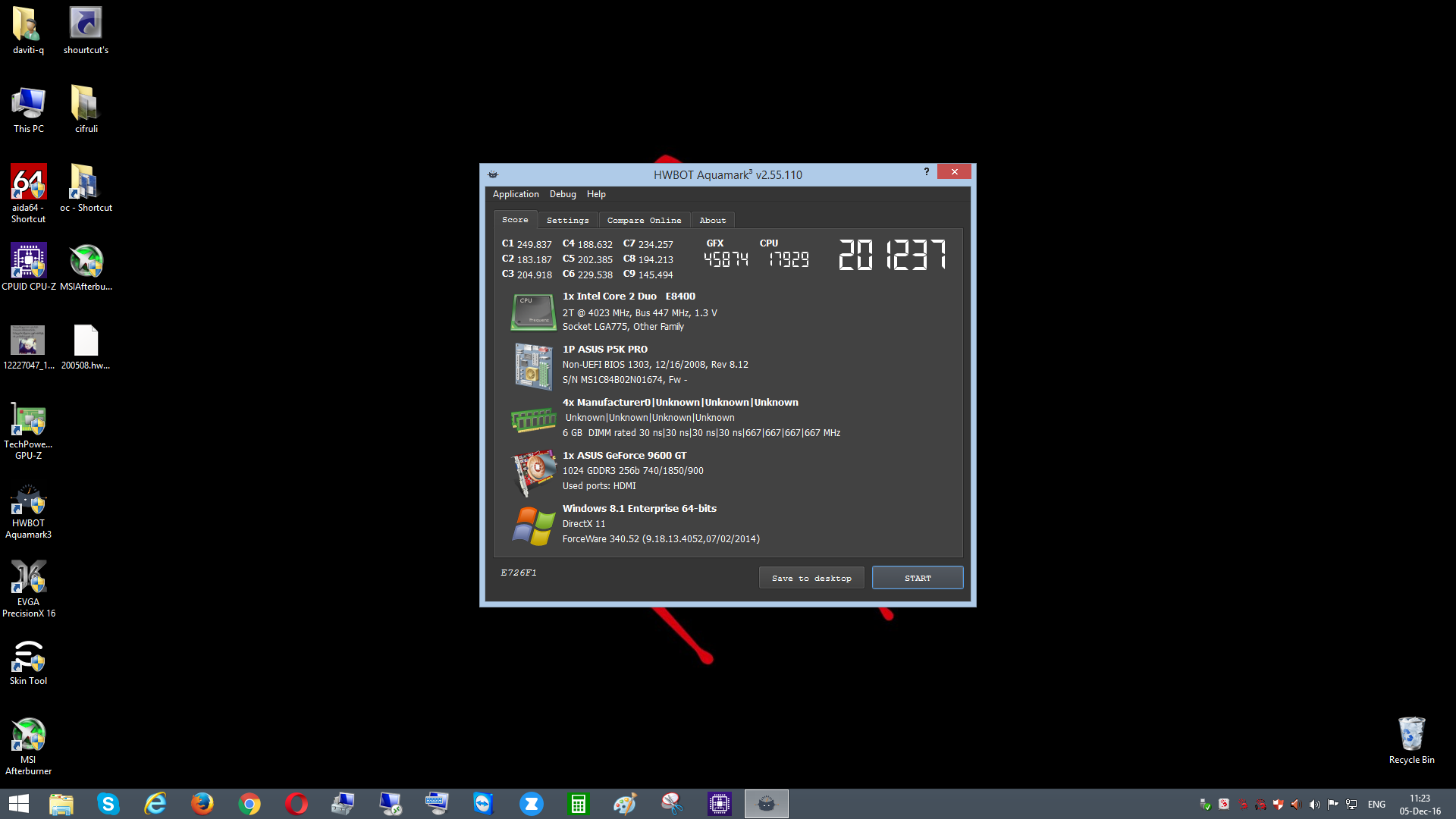Click the START benchmark button
The image size is (1456, 819).
[x=918, y=578]
